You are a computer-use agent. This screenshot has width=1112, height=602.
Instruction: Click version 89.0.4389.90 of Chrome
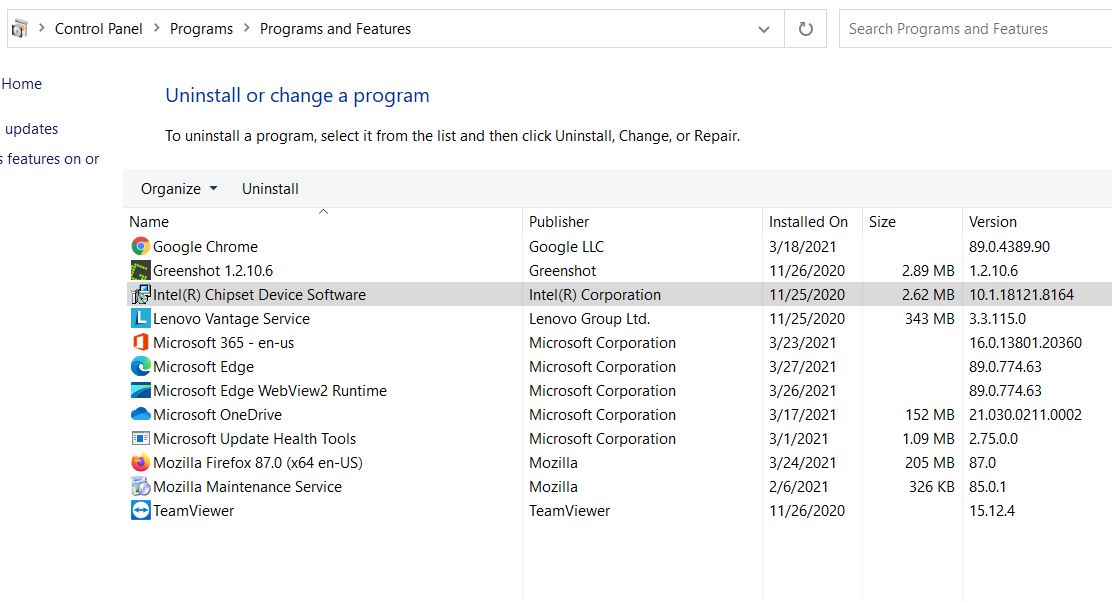tap(1009, 247)
